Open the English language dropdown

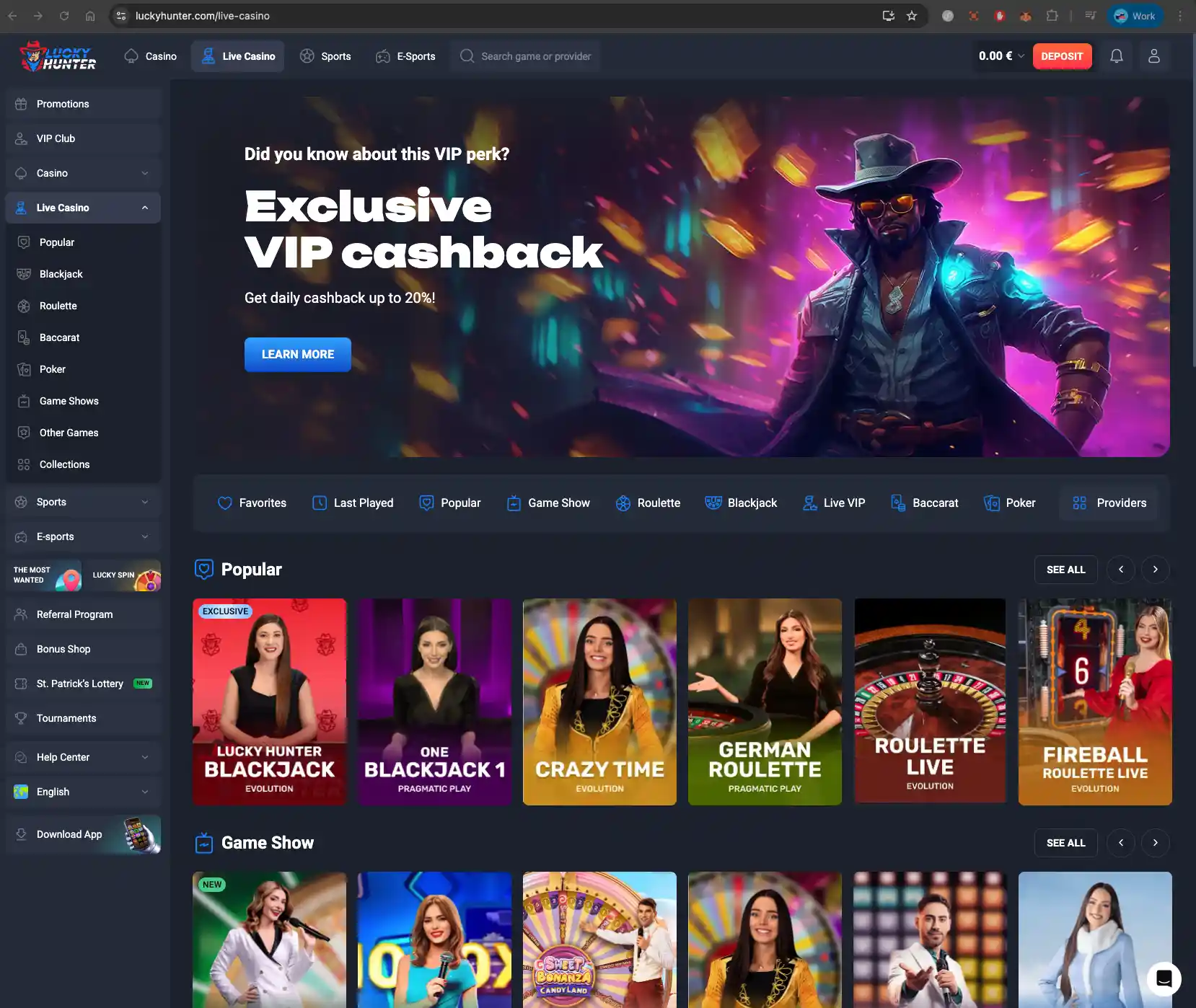83,792
